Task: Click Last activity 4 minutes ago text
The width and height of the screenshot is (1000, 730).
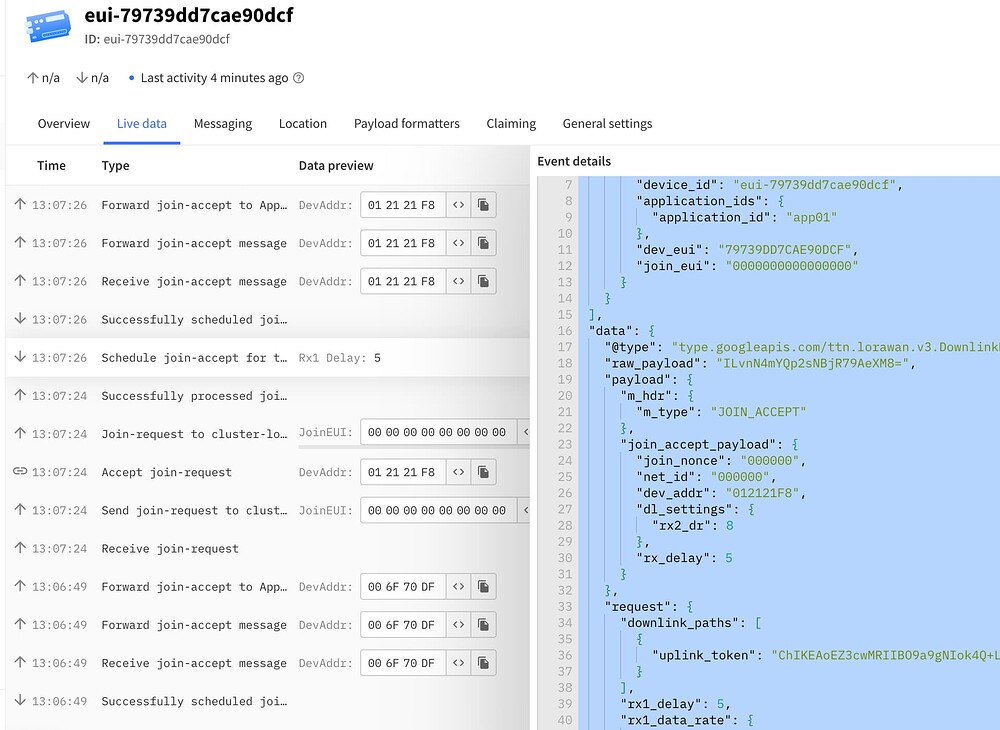Action: (214, 78)
